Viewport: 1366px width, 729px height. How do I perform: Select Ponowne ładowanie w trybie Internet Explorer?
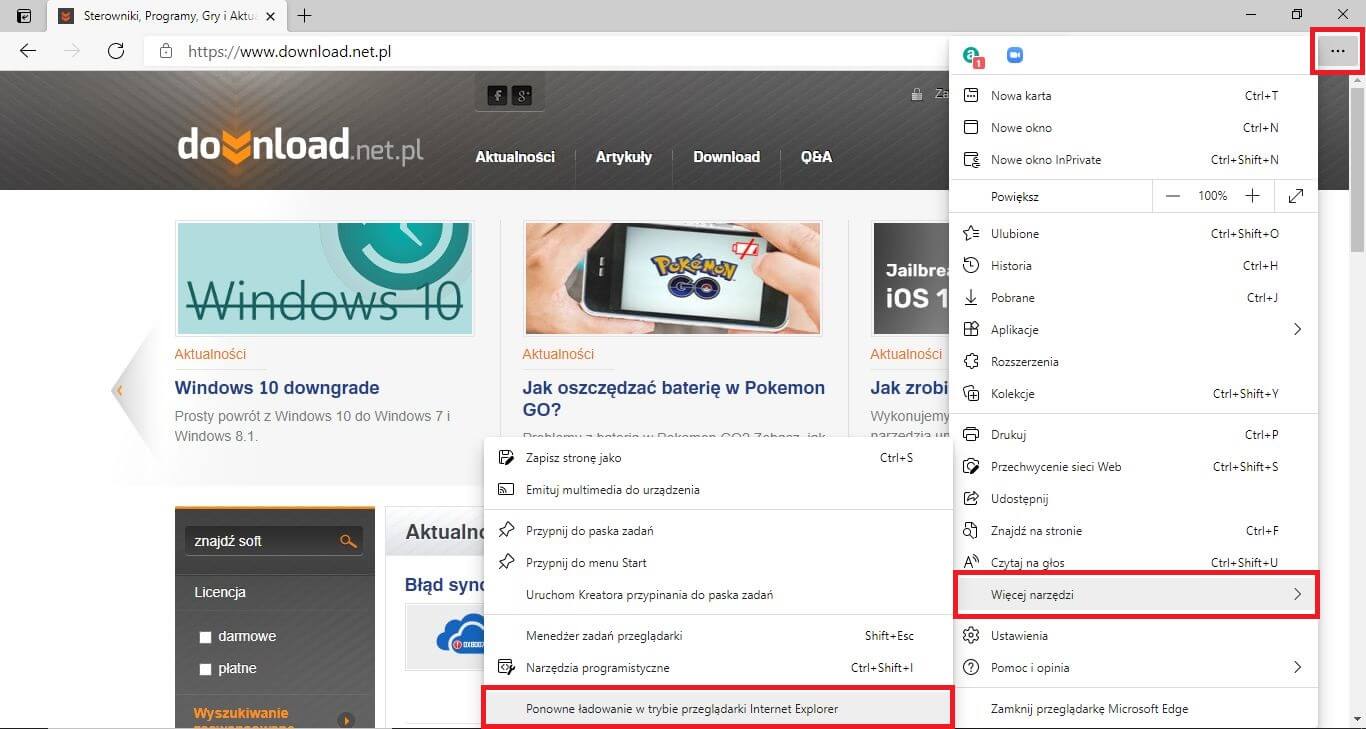[x=716, y=709]
